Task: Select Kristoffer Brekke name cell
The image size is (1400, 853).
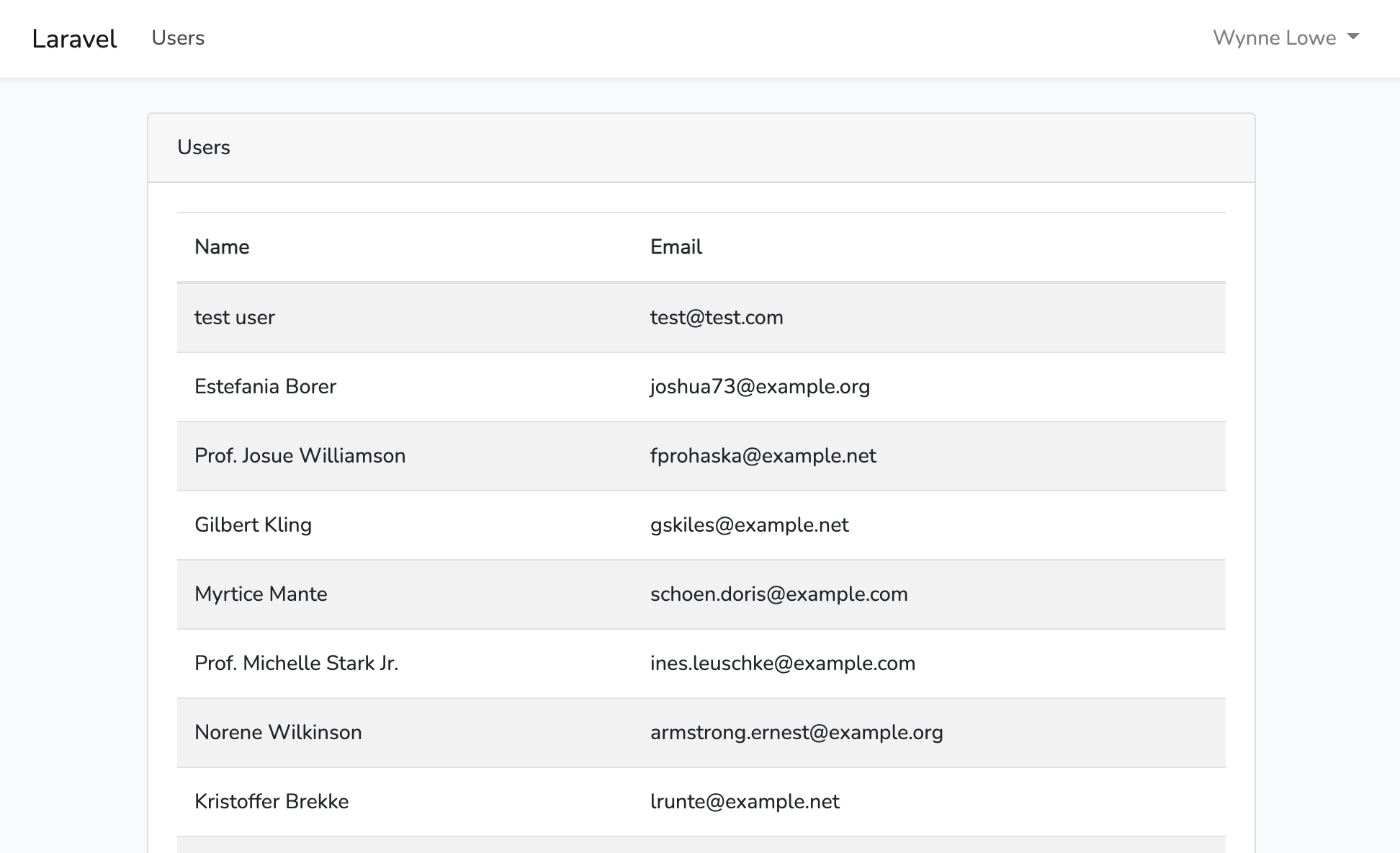Action: [x=272, y=801]
